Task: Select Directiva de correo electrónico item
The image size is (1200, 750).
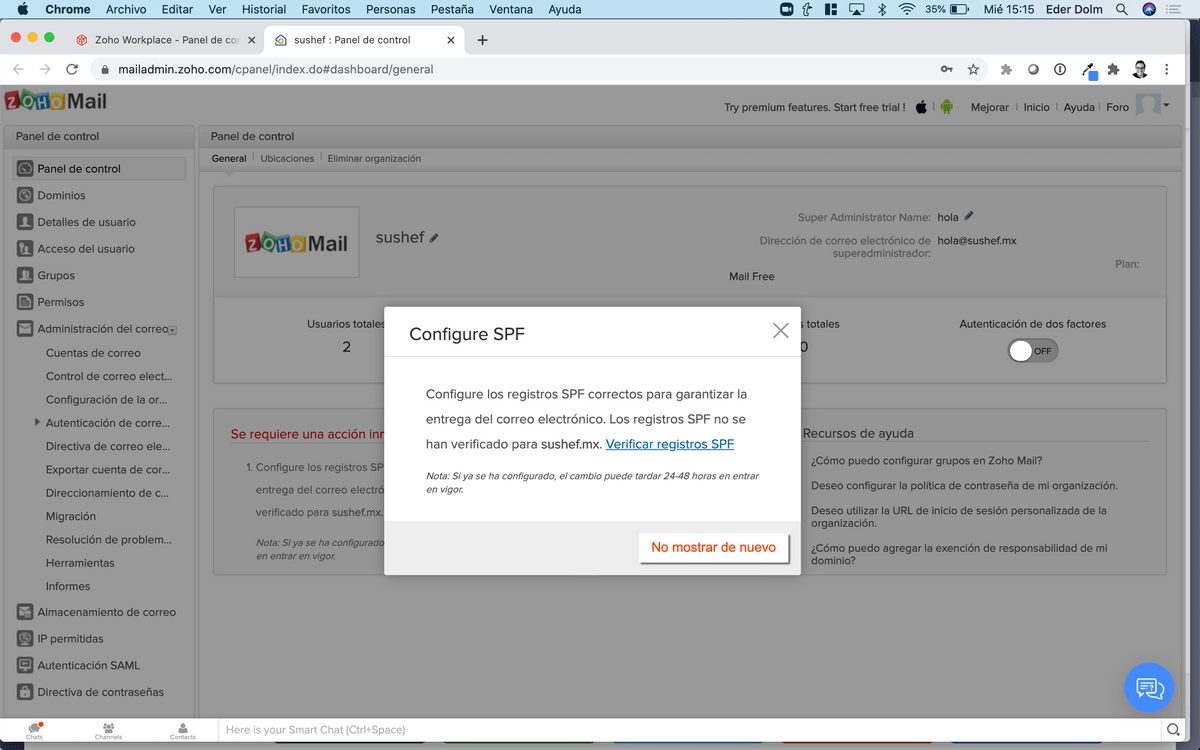Action: (108, 446)
